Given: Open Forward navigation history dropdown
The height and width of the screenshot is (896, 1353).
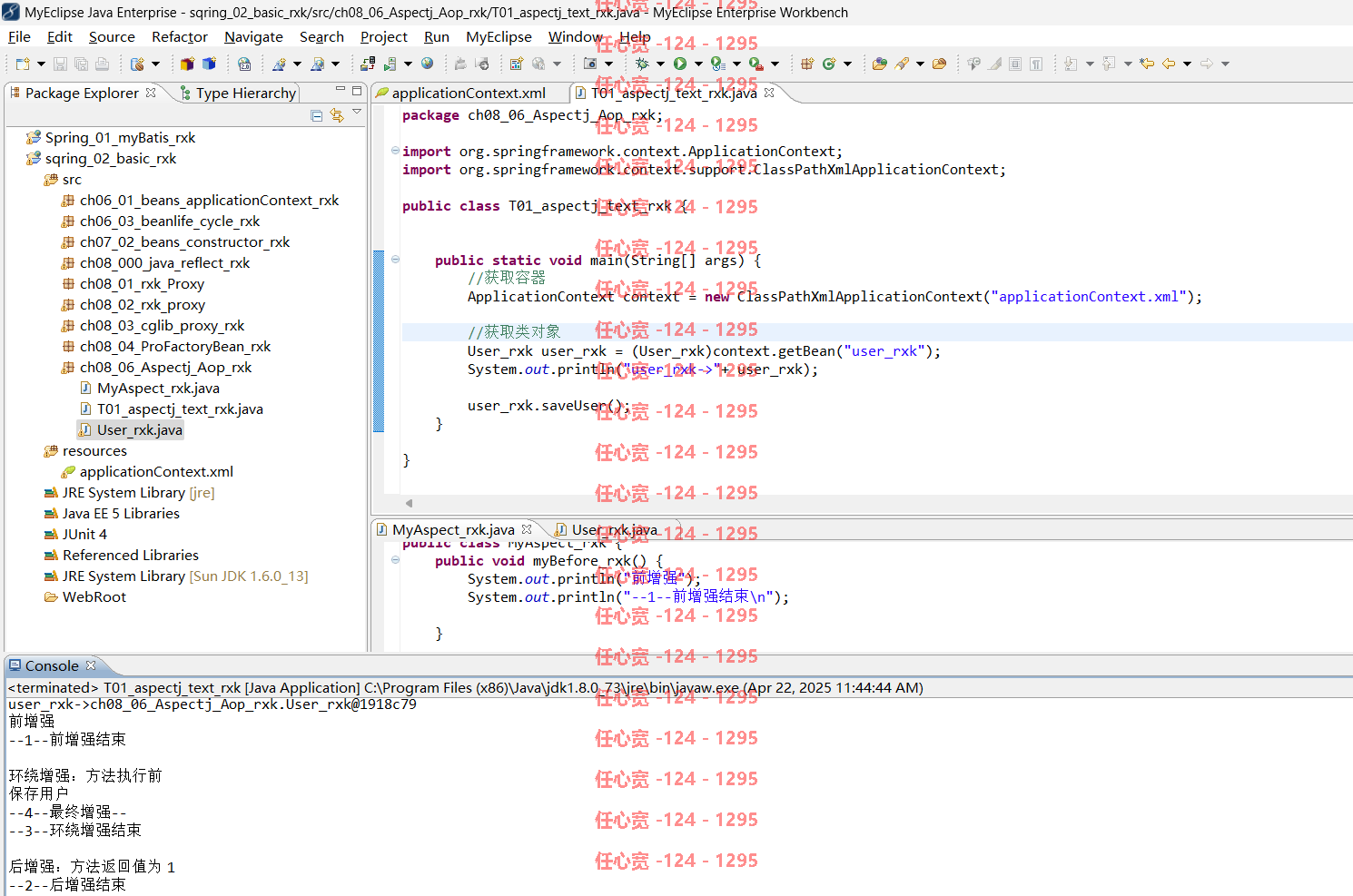Looking at the screenshot, I should pos(1225,64).
